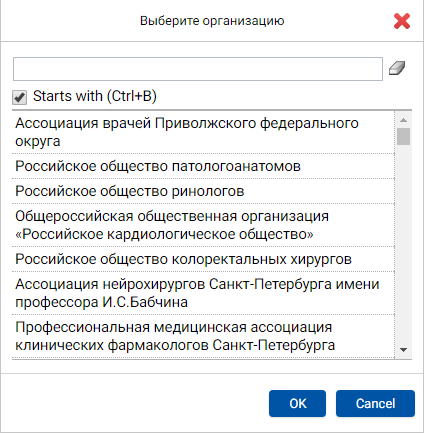Click the word округа in first list entry

click(x=38, y=142)
